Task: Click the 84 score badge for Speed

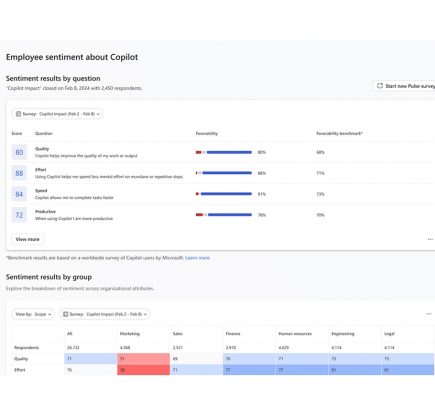Action: 19,194
